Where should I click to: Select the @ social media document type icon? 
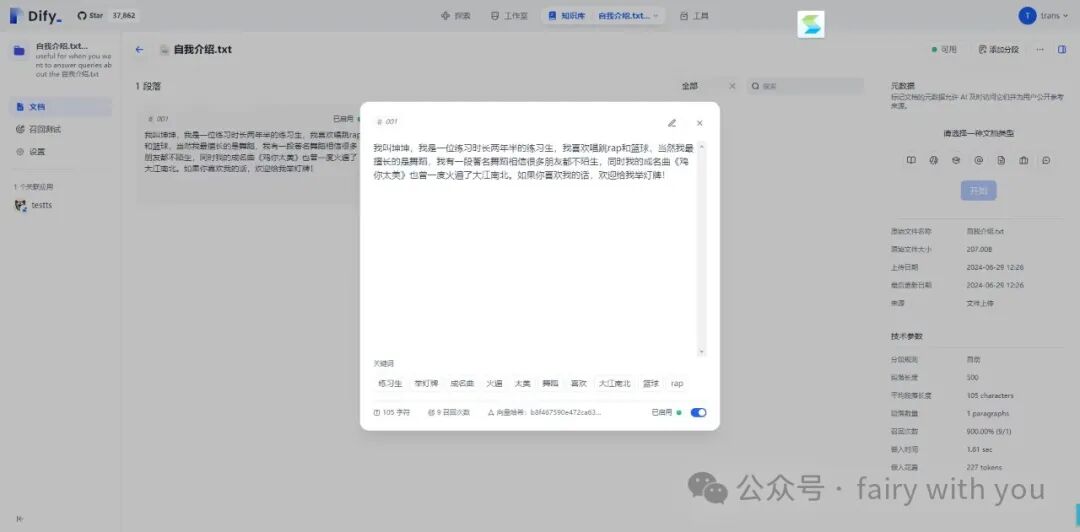coord(978,160)
